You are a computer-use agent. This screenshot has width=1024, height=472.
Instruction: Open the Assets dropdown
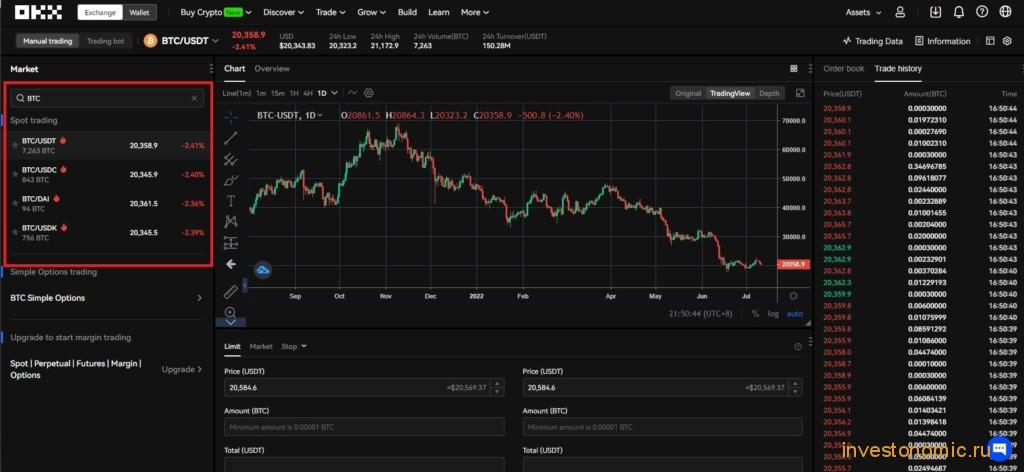click(x=863, y=12)
